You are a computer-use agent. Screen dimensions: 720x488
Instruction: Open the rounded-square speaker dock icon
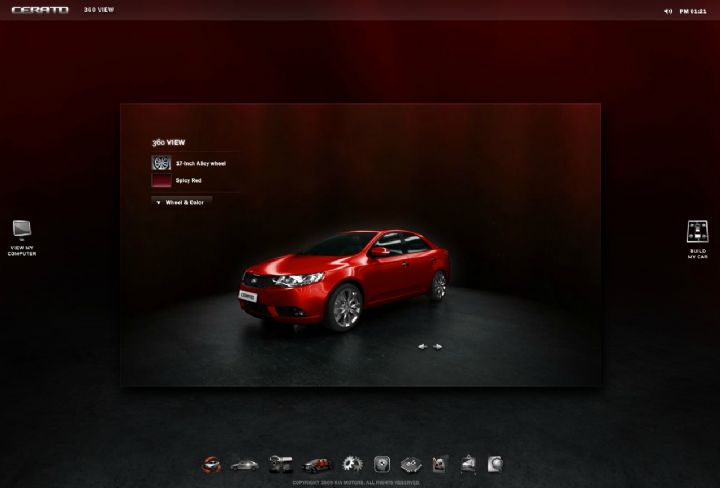tap(382, 464)
